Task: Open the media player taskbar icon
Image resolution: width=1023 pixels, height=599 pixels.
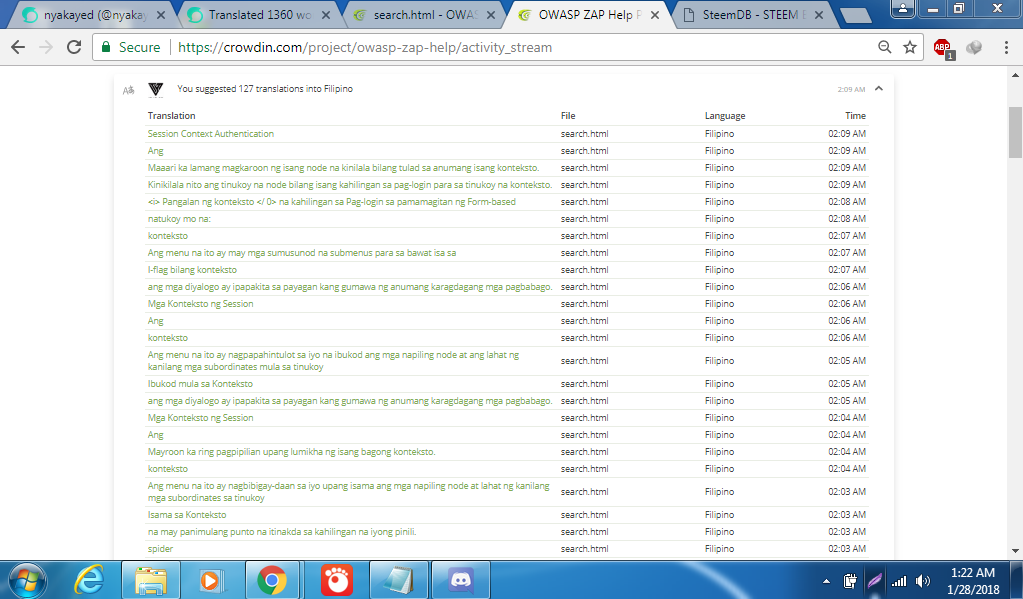Action: 210,579
